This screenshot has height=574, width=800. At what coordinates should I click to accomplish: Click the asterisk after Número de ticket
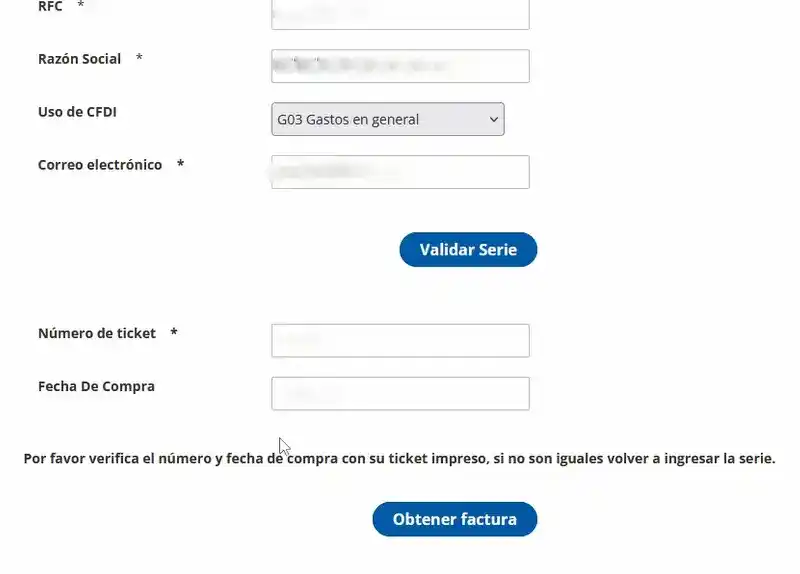tap(173, 332)
